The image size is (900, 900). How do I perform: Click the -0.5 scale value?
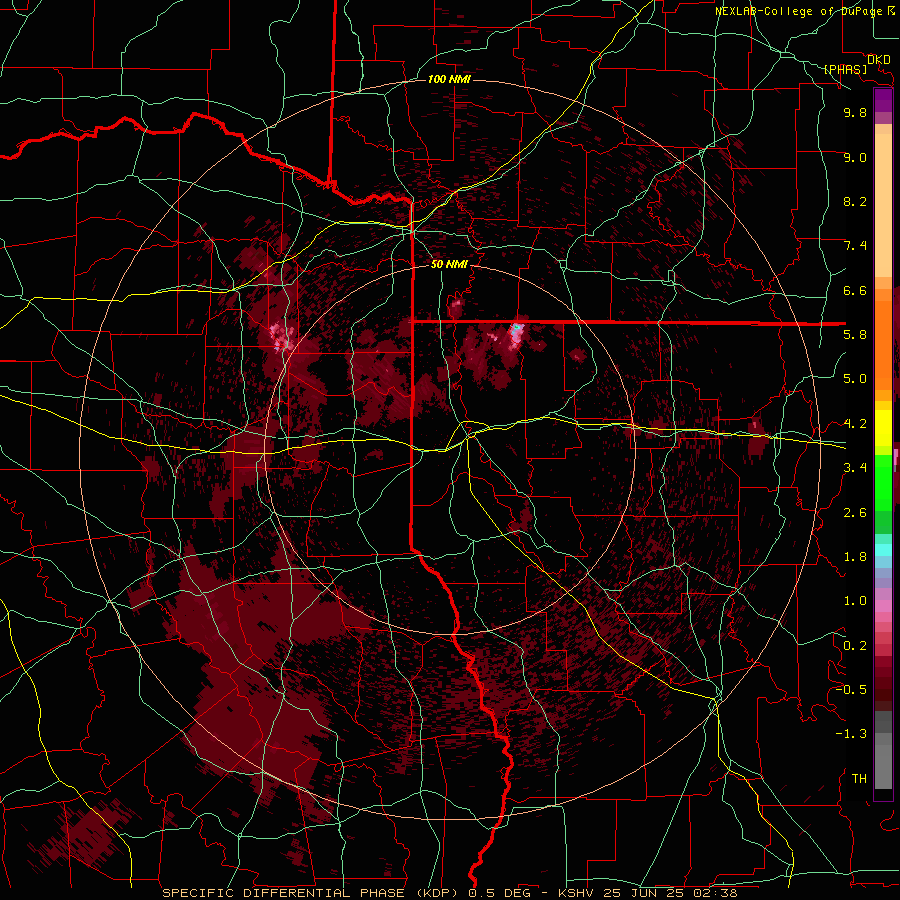[851, 690]
